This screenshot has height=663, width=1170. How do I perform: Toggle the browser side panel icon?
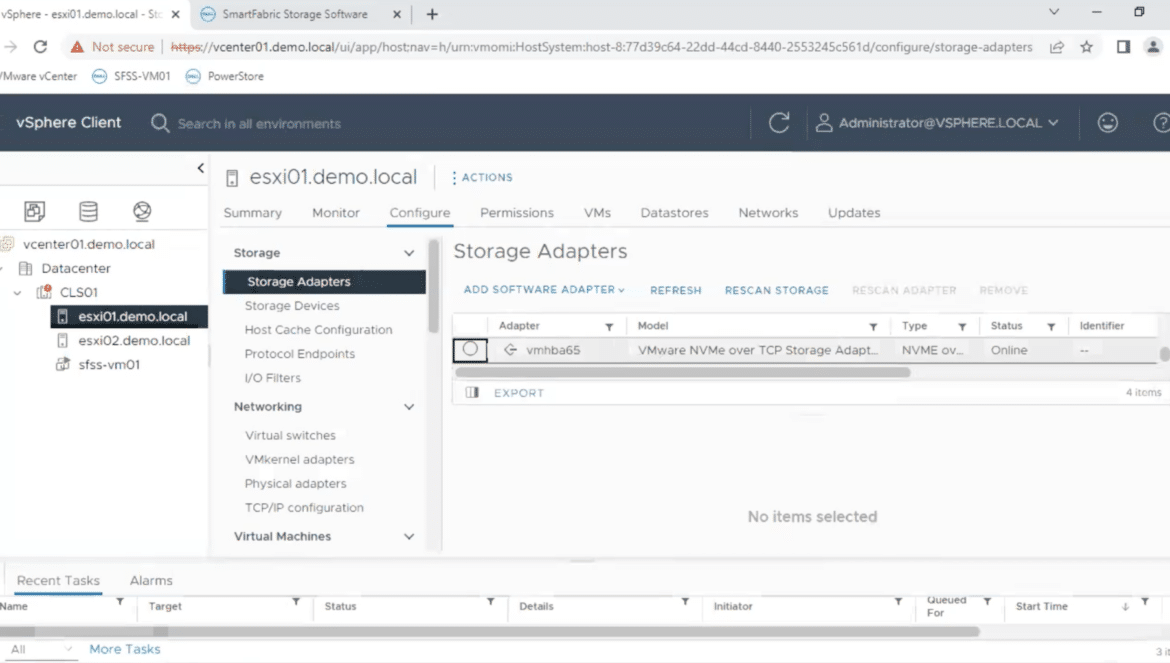[x=1123, y=47]
